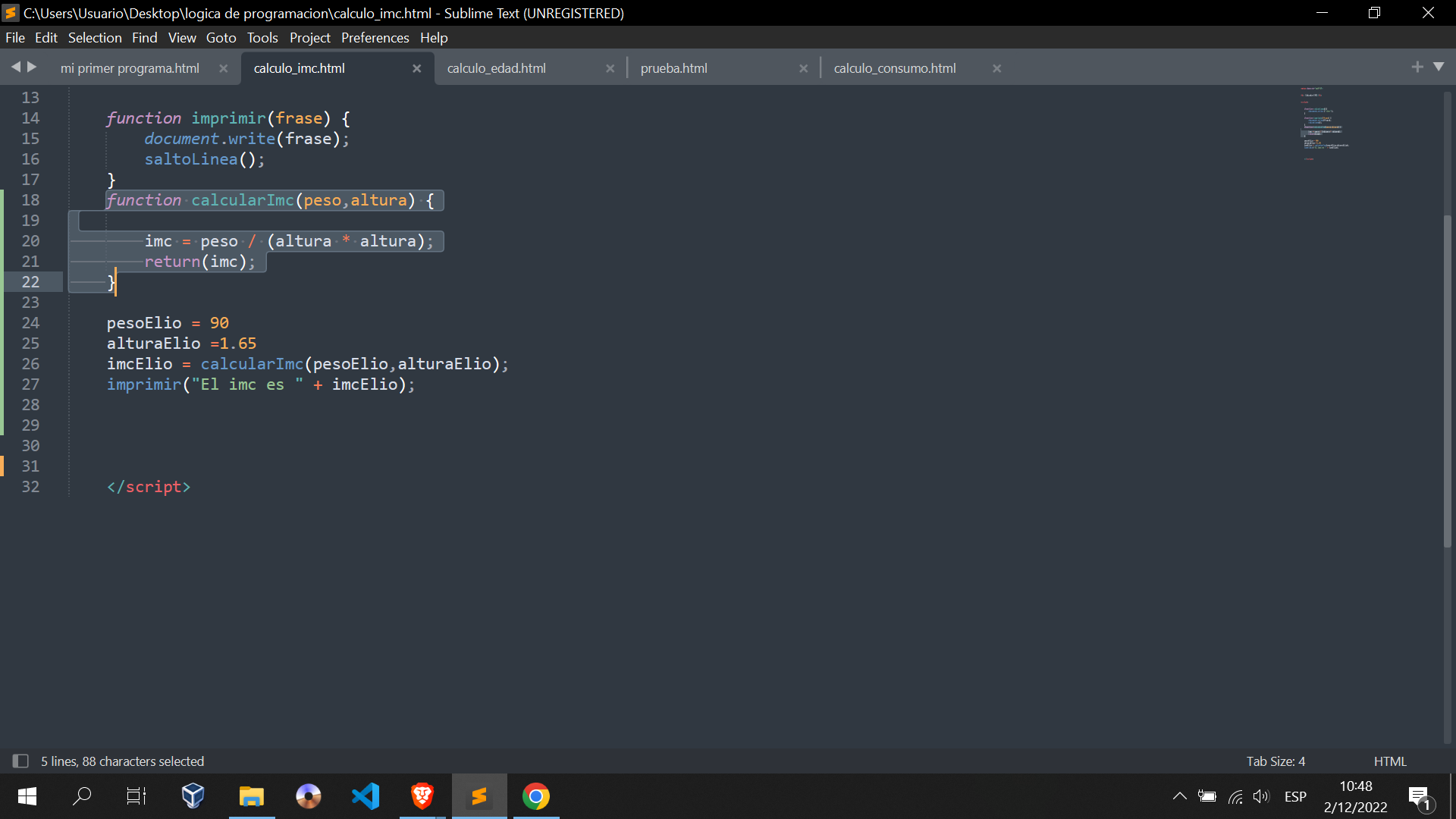Close the calculo_imc.html tab

click(416, 68)
